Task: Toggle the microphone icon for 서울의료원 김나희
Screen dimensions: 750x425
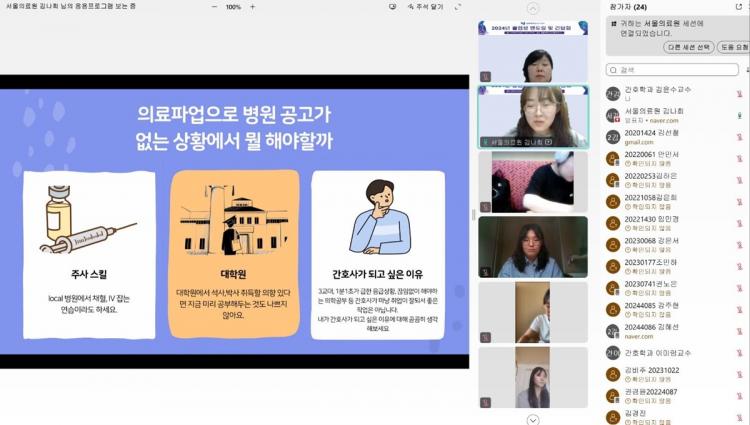Action: (x=738, y=114)
